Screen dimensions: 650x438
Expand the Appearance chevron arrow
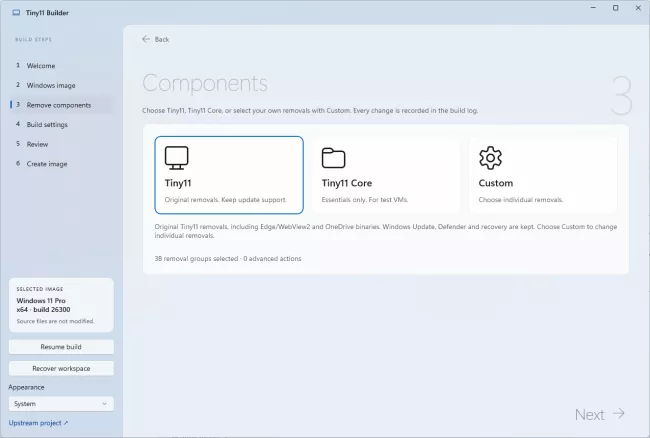pos(104,404)
